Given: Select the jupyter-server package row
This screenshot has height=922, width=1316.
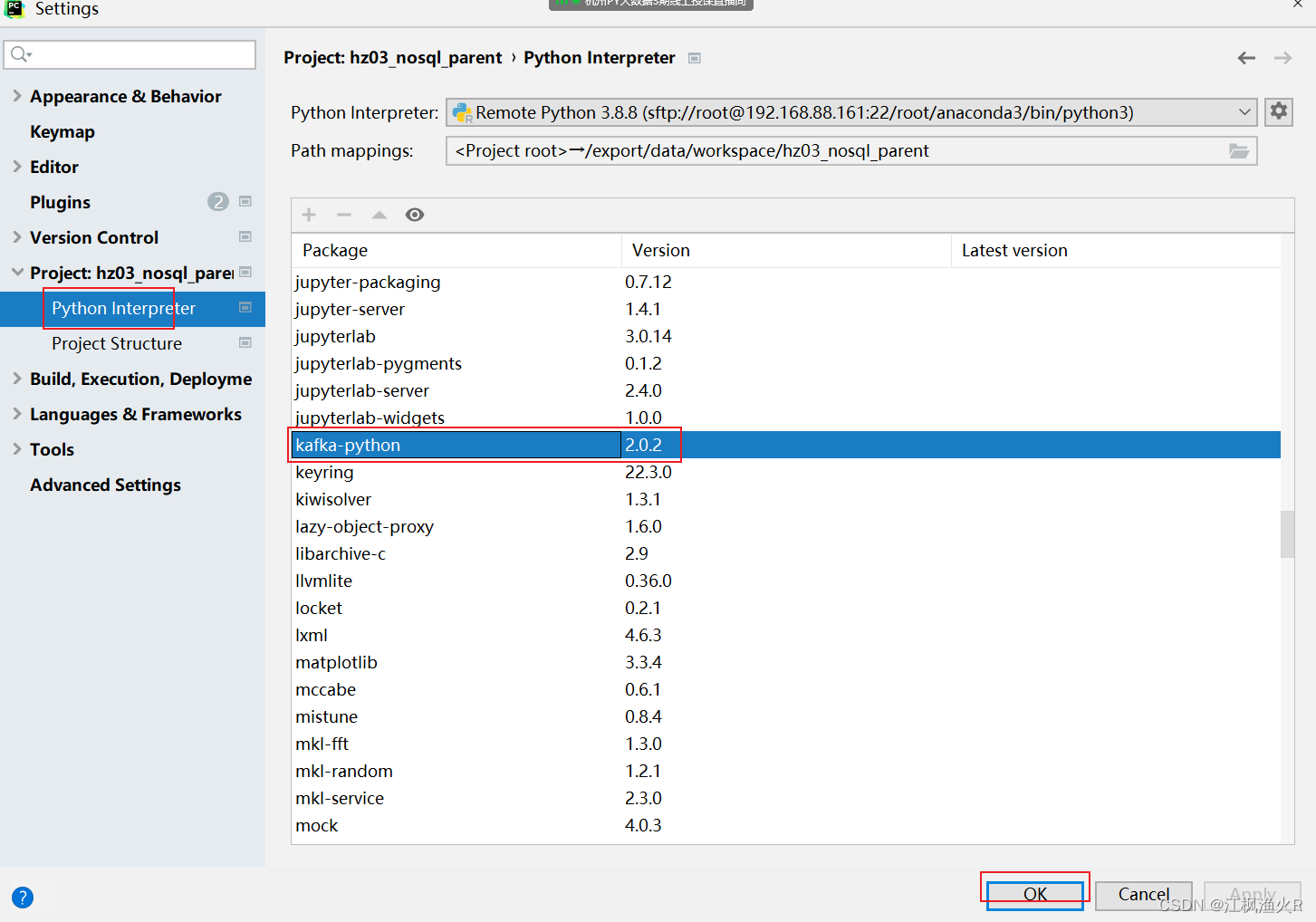Looking at the screenshot, I should [x=786, y=309].
